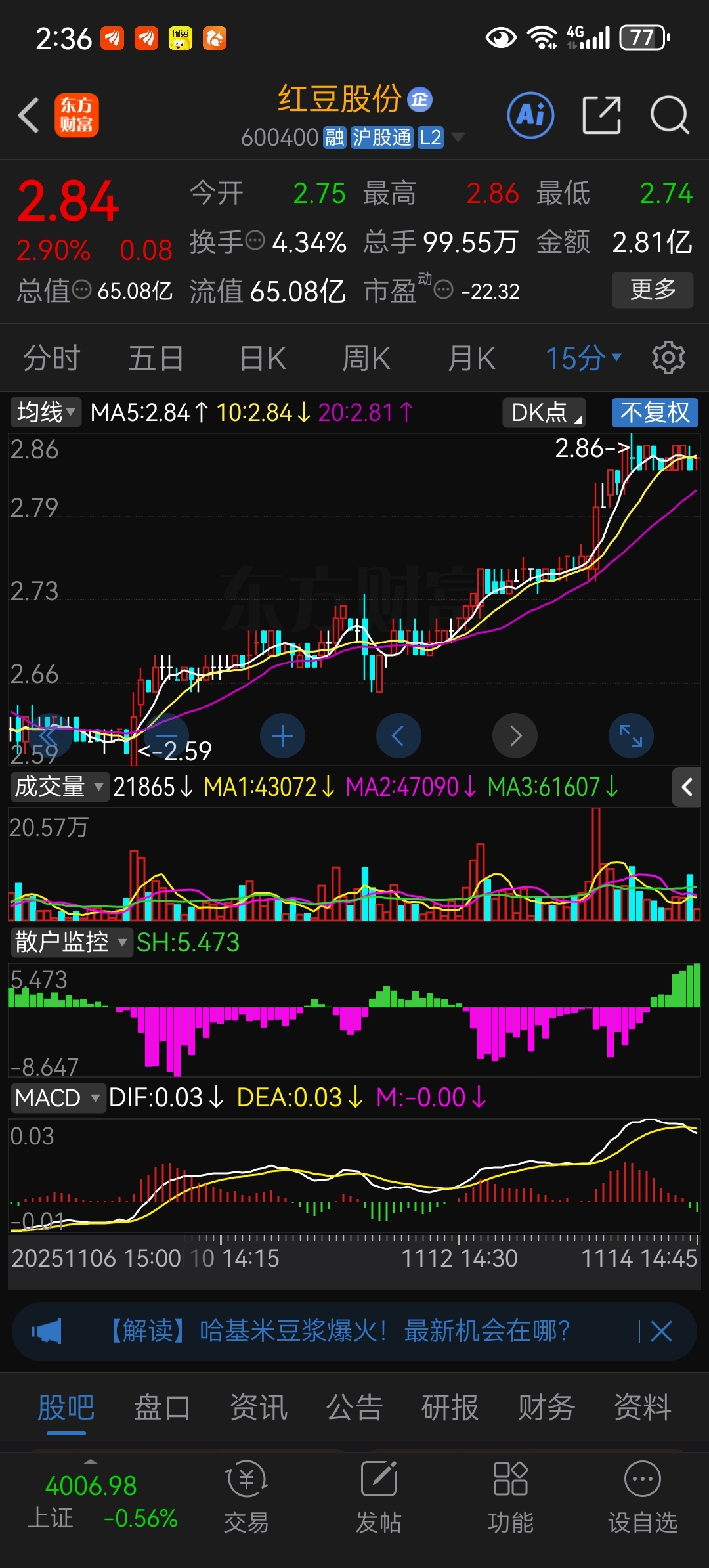Open chart settings gear icon
The width and height of the screenshot is (709, 1568).
(x=668, y=358)
